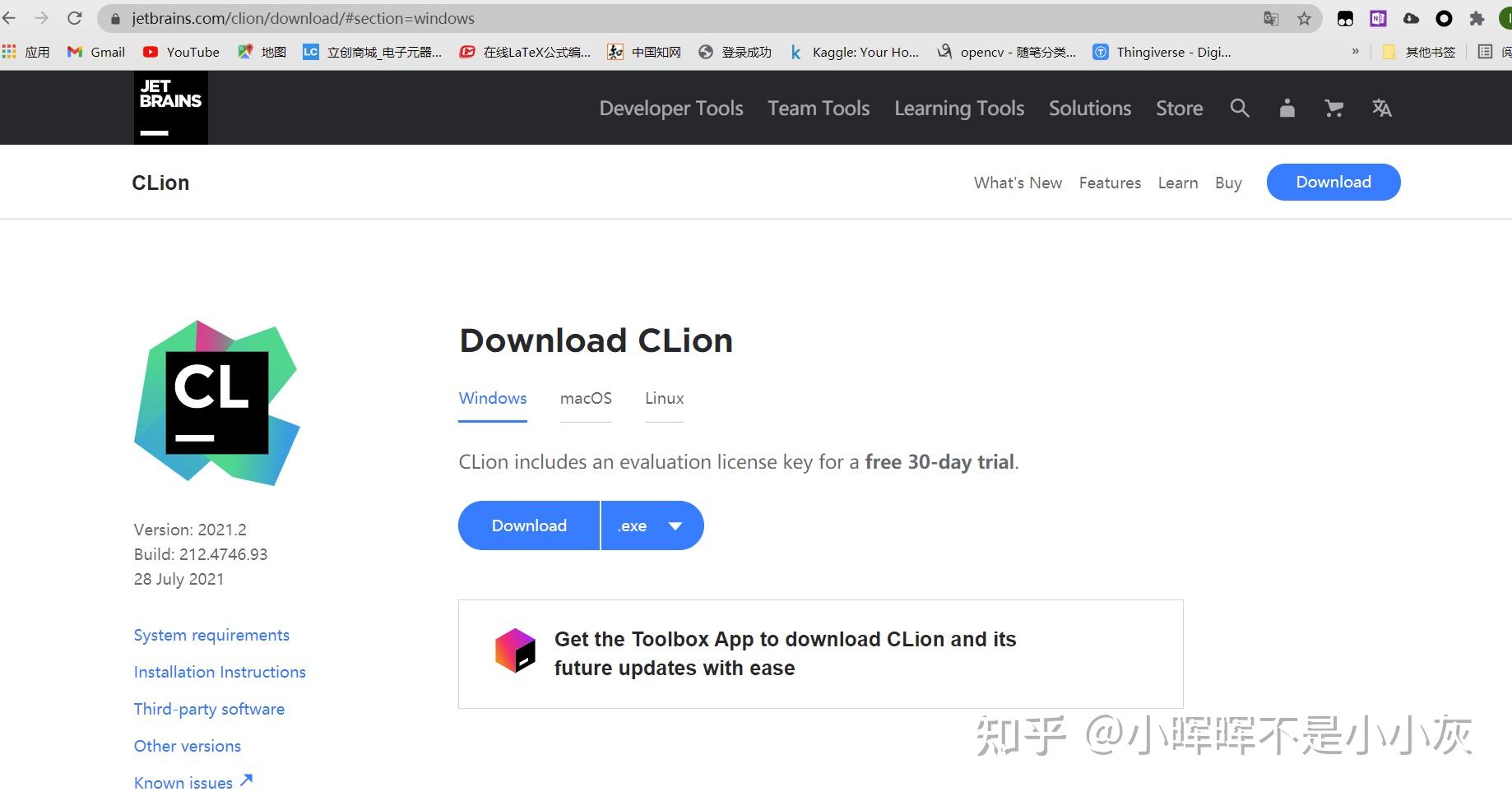Switch to the macOS tab
This screenshot has height=796, width=1512.
click(586, 398)
